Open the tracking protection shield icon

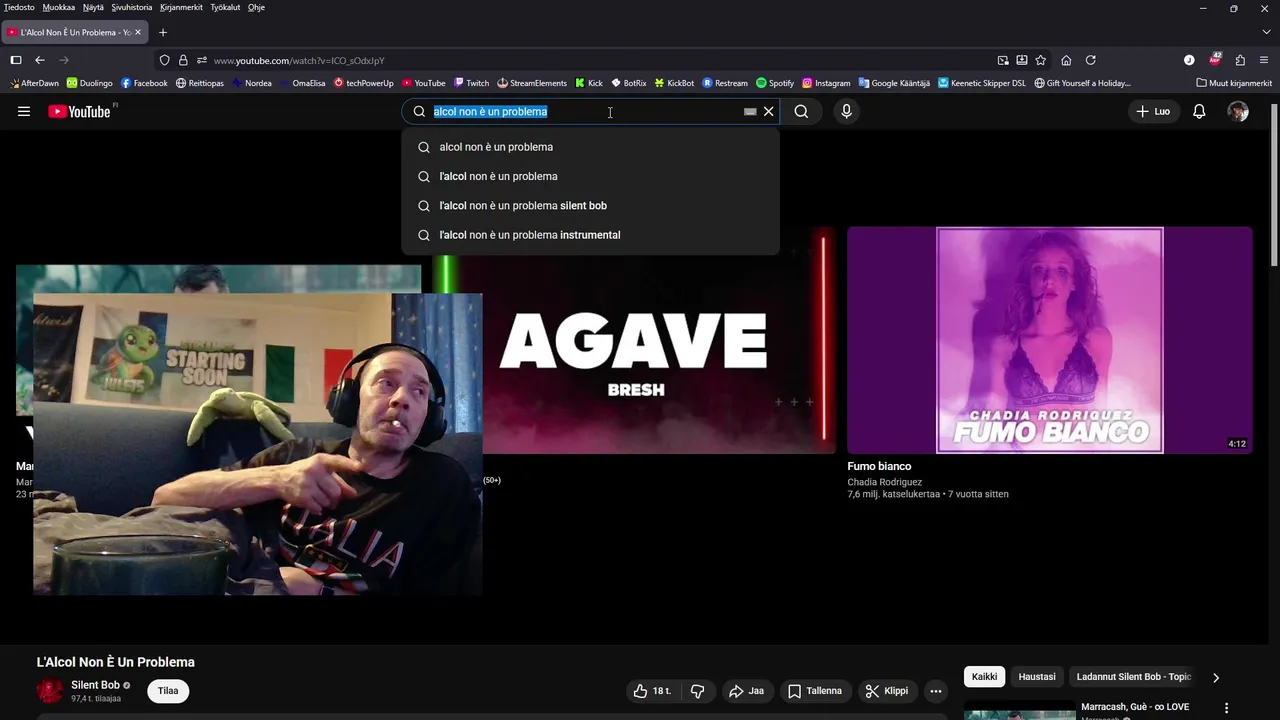point(165,60)
